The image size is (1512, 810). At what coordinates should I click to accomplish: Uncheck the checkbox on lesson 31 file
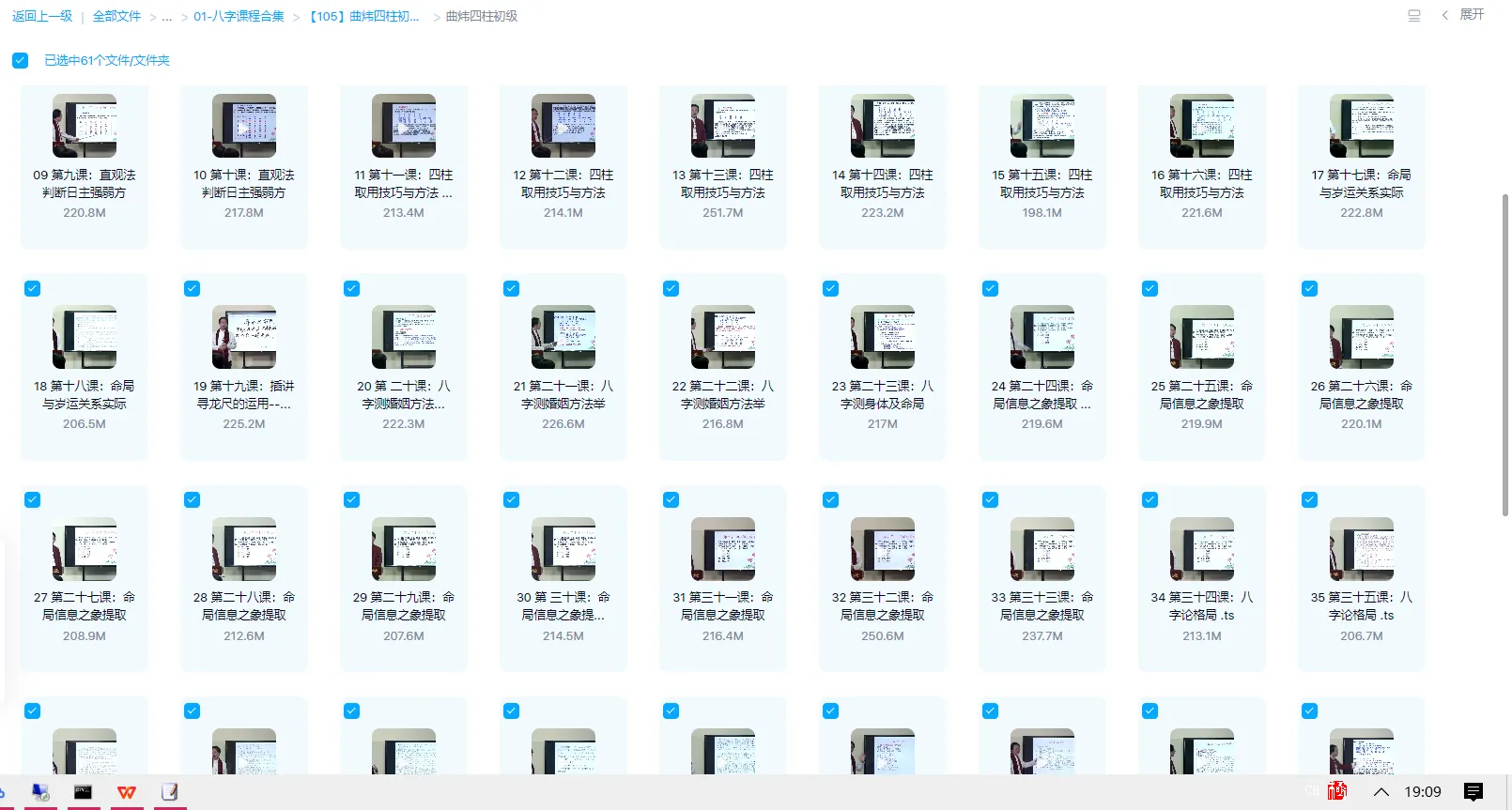pyautogui.click(x=671, y=499)
